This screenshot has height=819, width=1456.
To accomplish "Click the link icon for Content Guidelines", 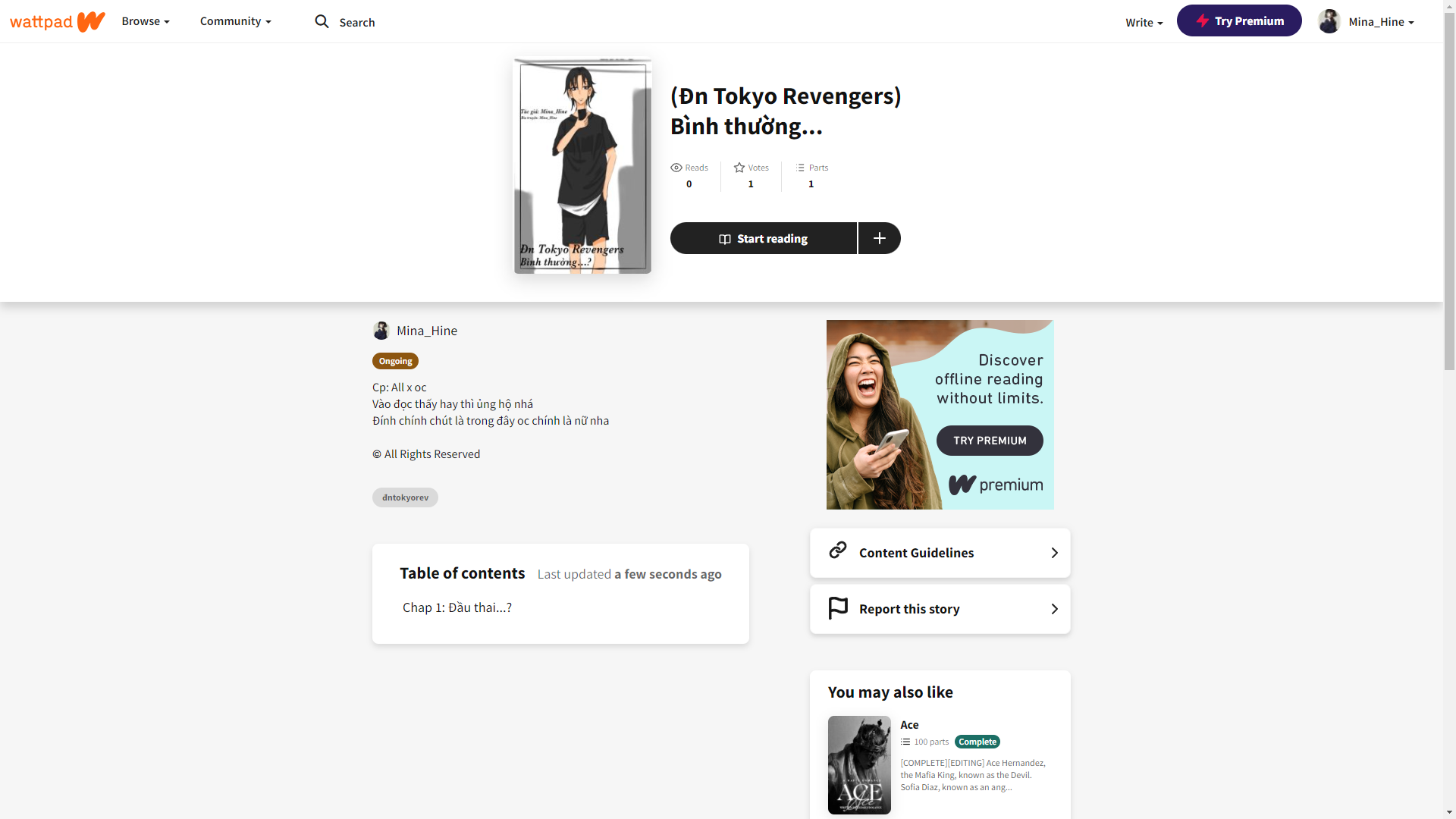I will 838,551.
